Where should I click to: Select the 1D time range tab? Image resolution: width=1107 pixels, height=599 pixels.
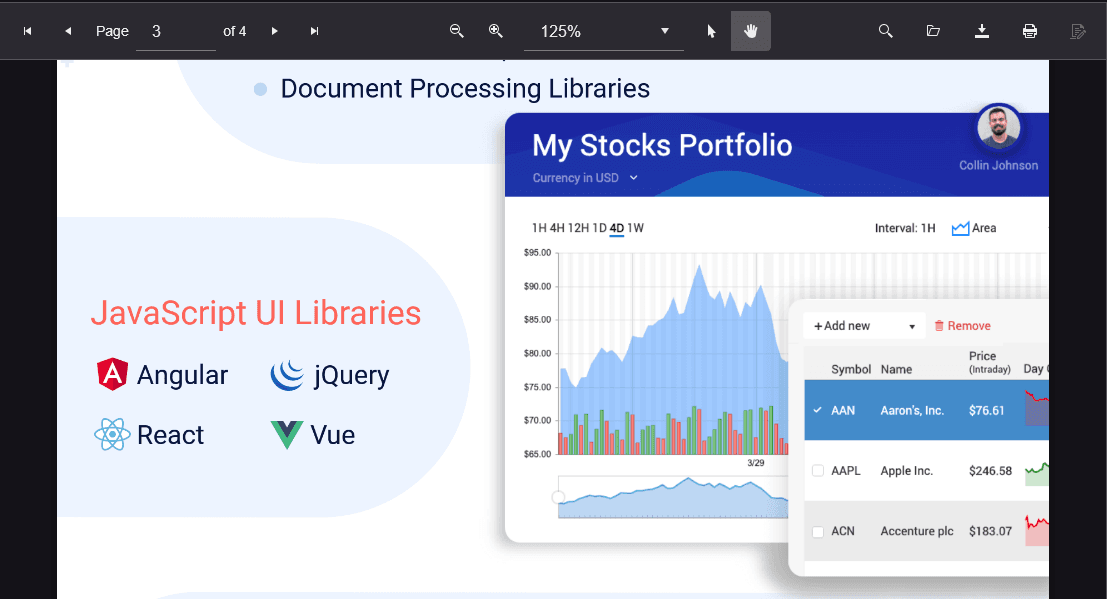(x=599, y=228)
